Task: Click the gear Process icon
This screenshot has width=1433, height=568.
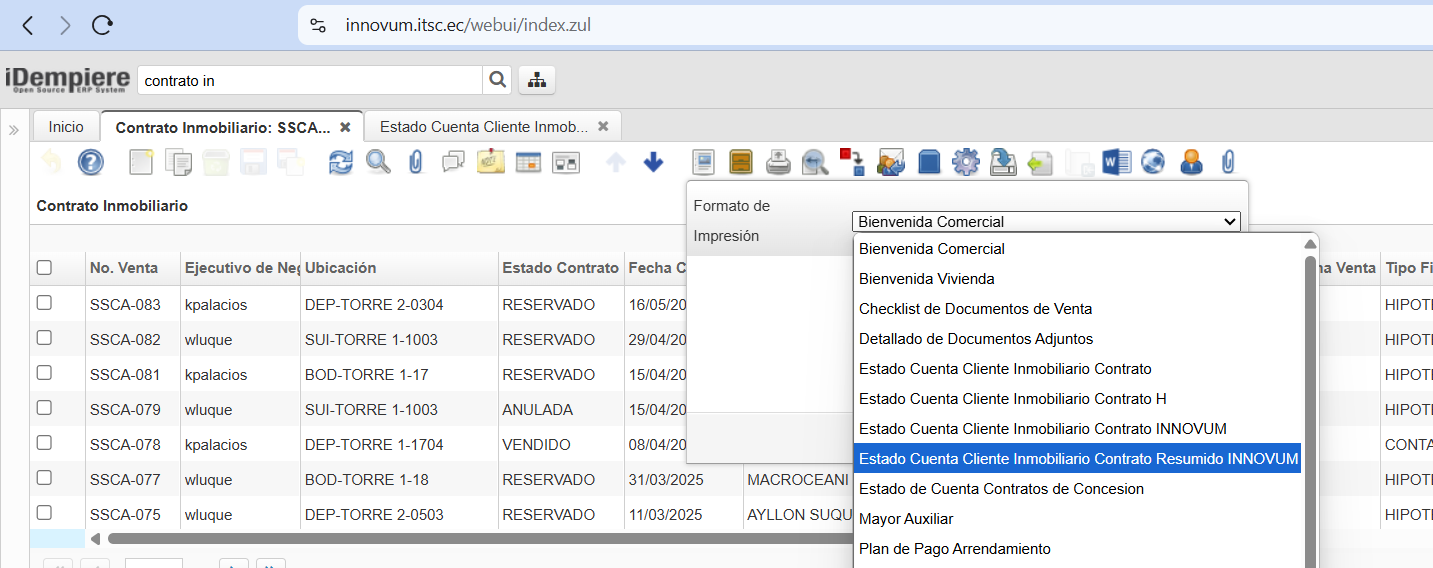Action: coord(965,162)
